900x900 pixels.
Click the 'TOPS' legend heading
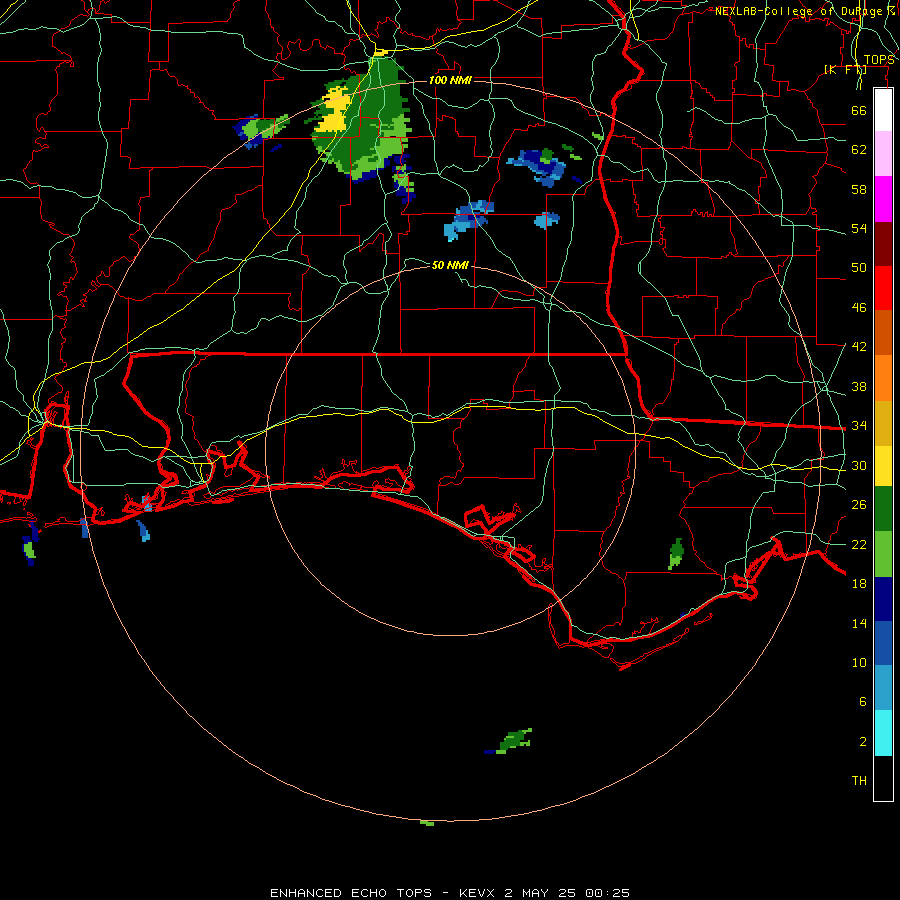click(879, 60)
